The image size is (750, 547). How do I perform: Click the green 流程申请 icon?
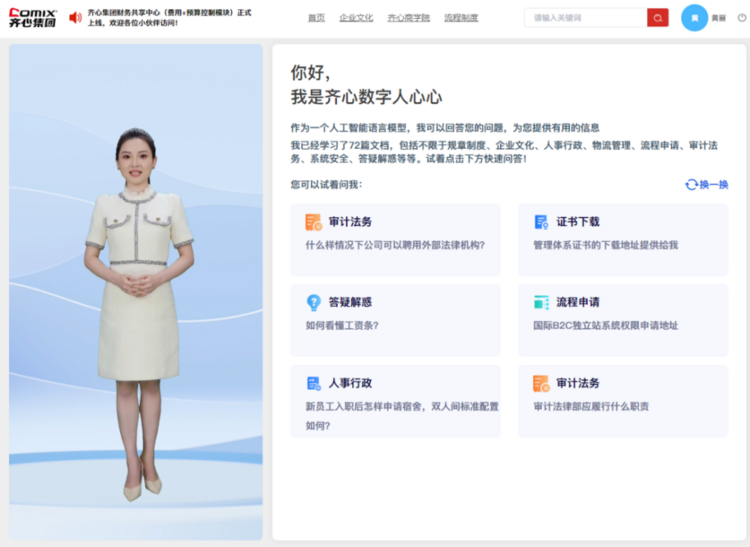point(541,302)
